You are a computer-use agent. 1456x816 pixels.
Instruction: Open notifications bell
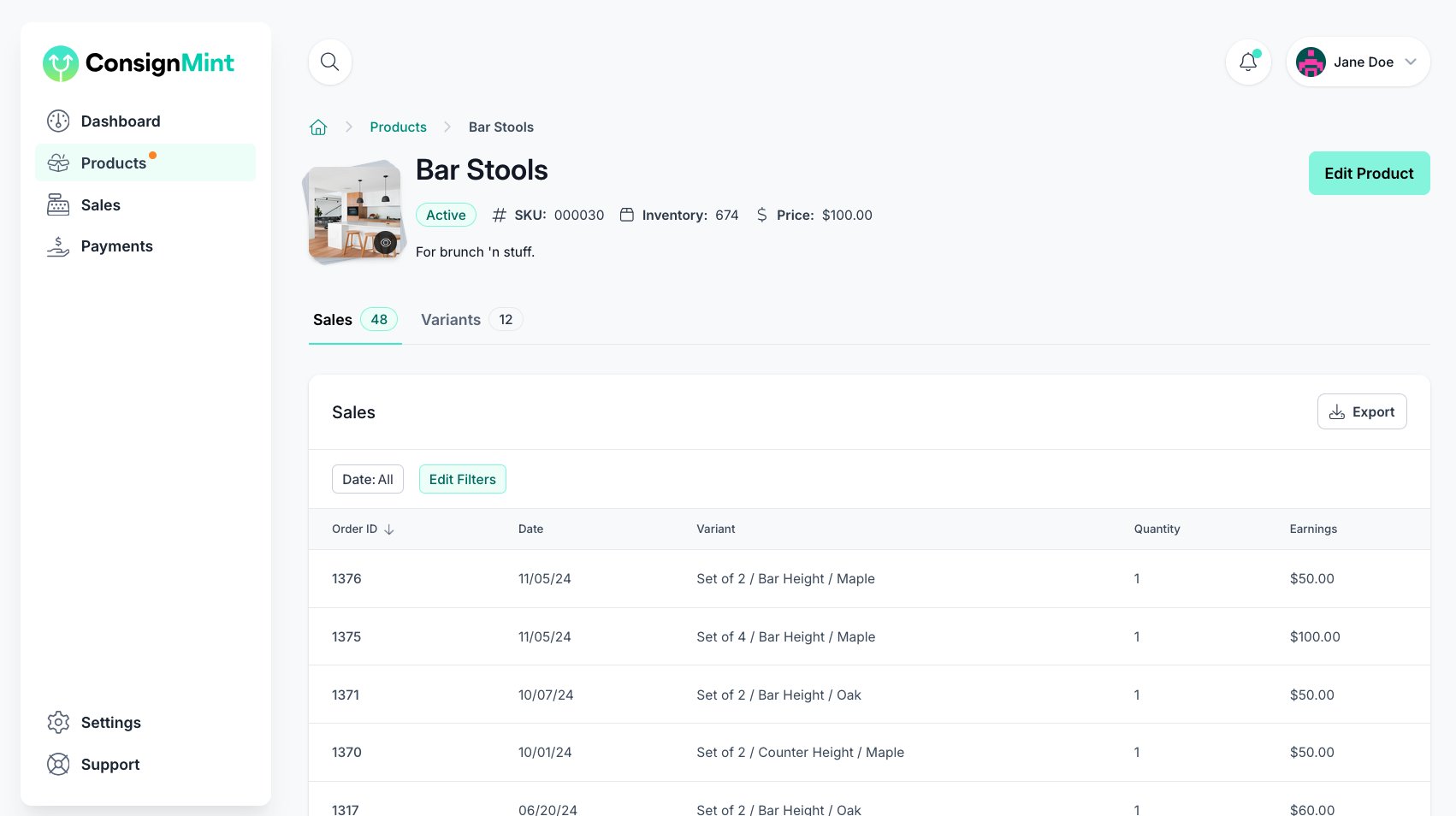(1248, 62)
